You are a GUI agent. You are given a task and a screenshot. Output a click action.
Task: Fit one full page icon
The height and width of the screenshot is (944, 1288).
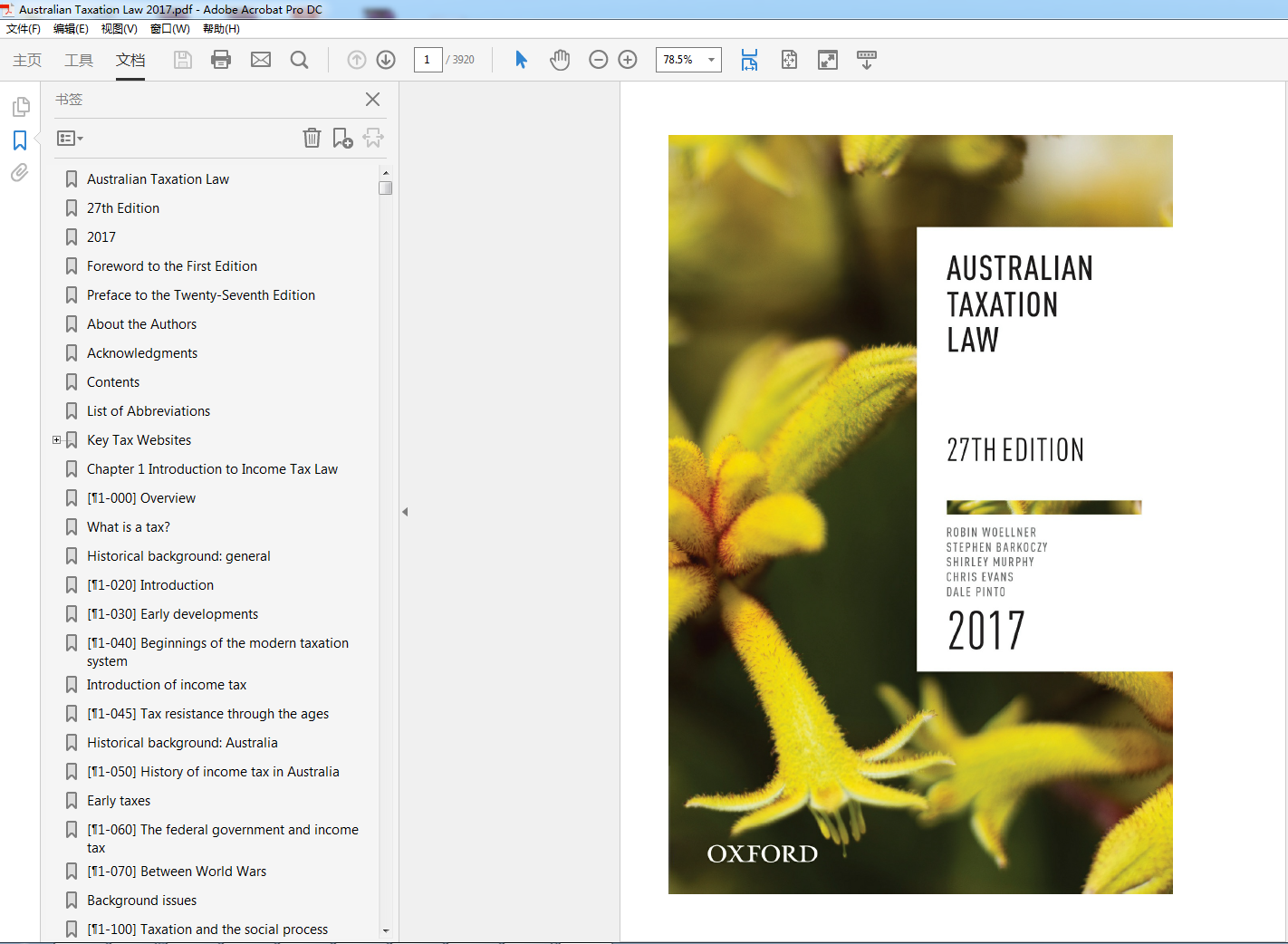[x=789, y=60]
